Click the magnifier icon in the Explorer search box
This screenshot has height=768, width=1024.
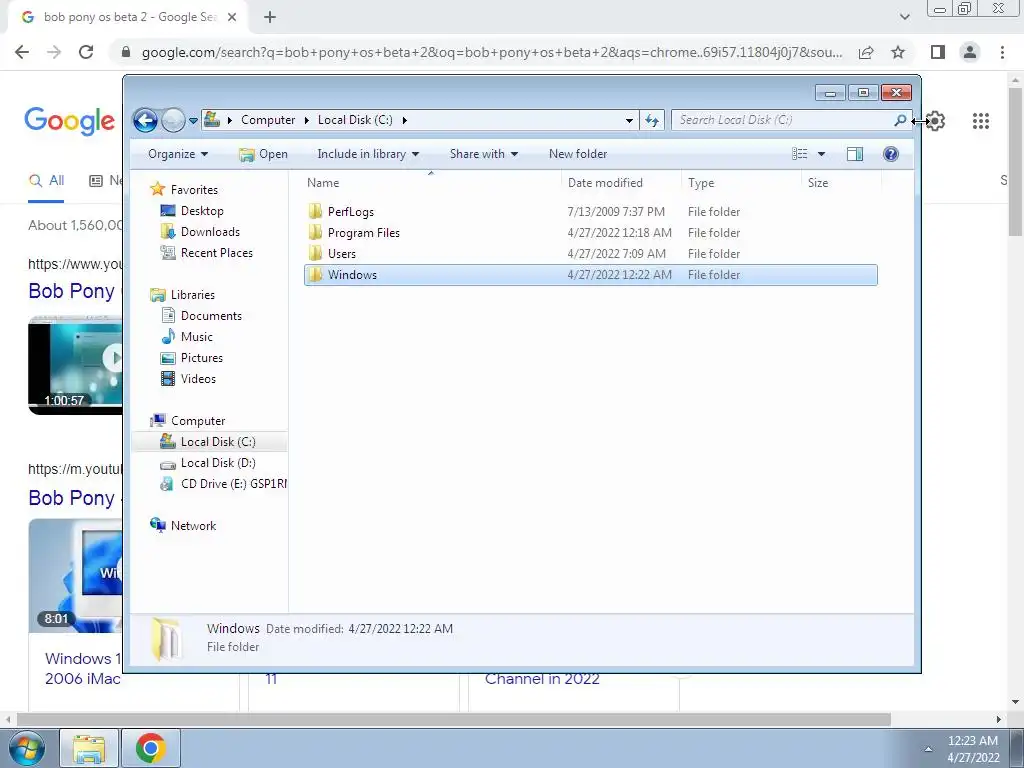pos(901,120)
